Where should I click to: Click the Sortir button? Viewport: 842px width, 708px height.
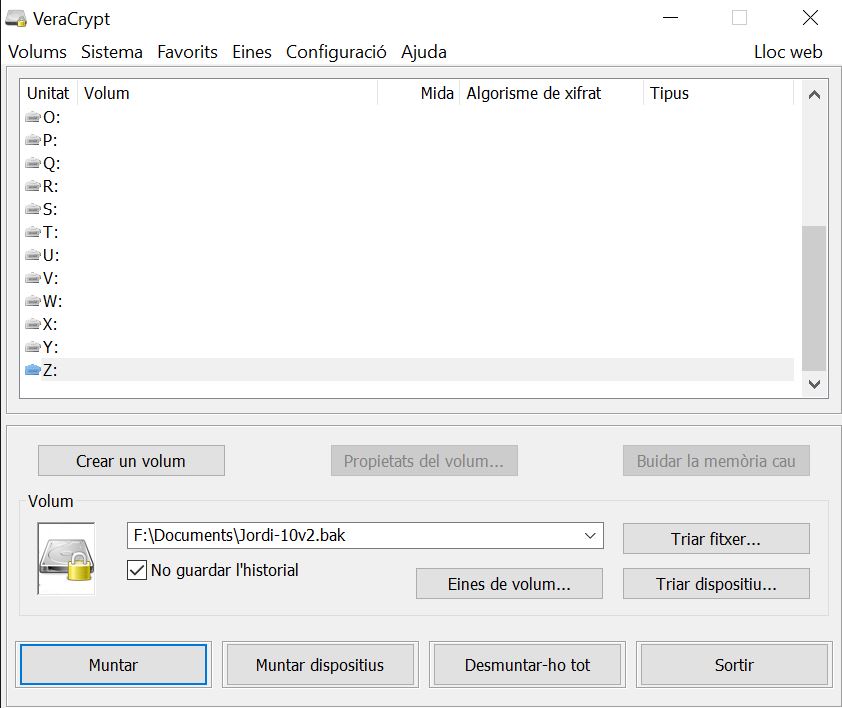coord(734,664)
